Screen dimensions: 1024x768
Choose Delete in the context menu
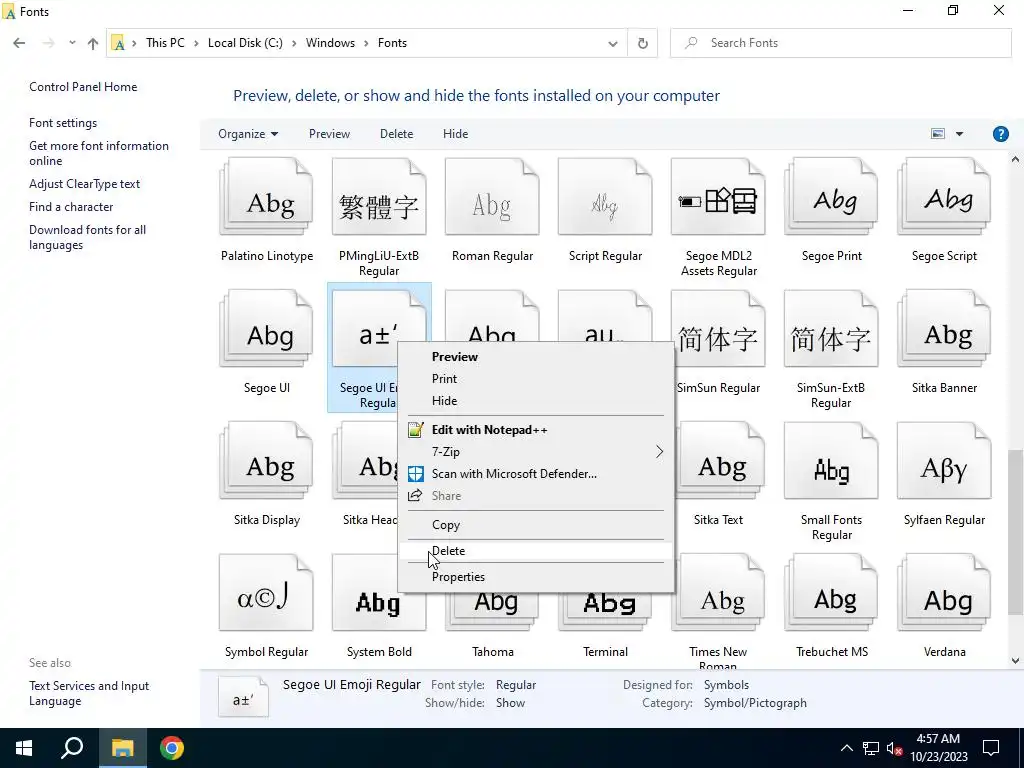tap(536, 551)
